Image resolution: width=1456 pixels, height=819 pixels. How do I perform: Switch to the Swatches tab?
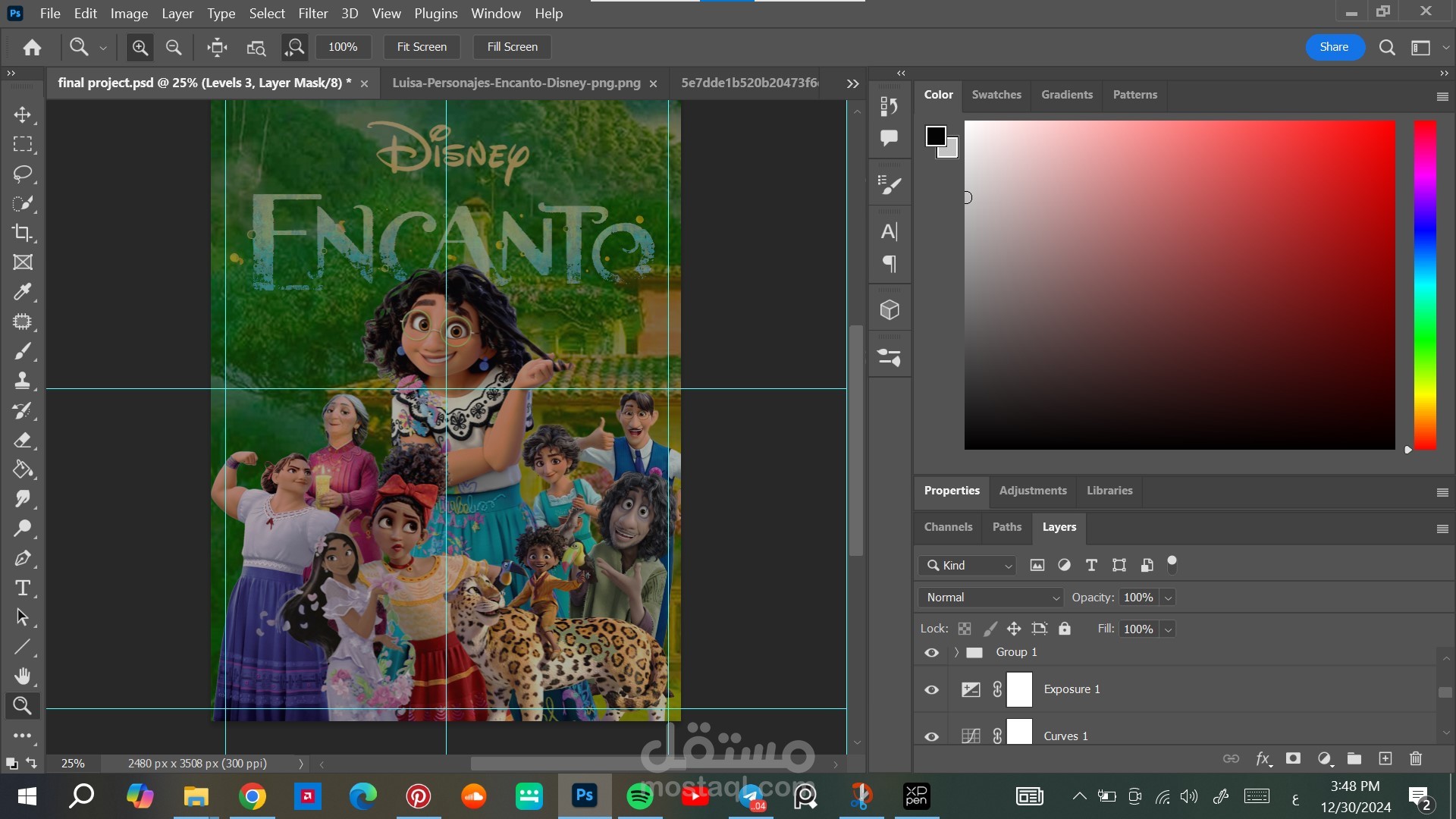point(996,95)
